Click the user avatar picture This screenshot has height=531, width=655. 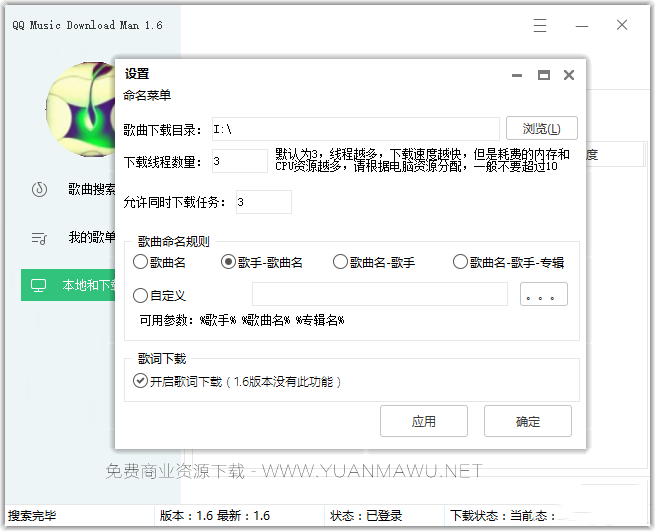(88, 108)
